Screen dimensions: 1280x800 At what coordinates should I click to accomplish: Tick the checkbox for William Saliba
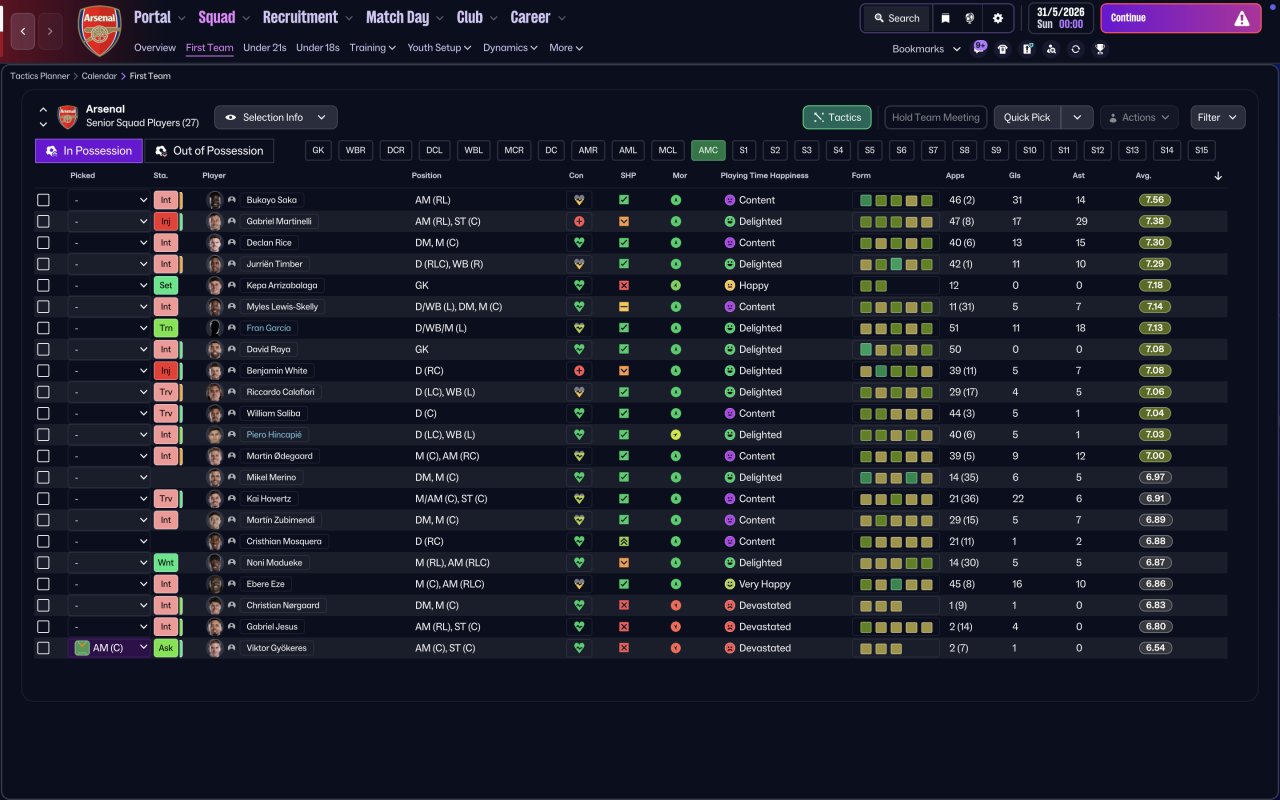click(43, 413)
